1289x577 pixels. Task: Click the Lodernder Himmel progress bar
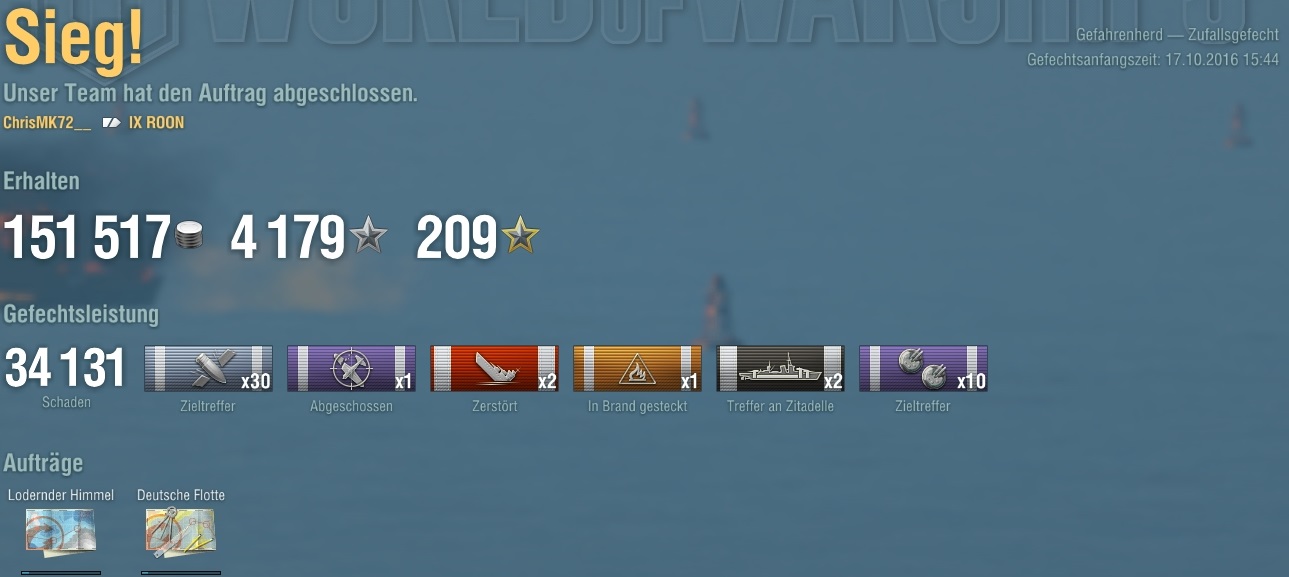tap(61, 573)
